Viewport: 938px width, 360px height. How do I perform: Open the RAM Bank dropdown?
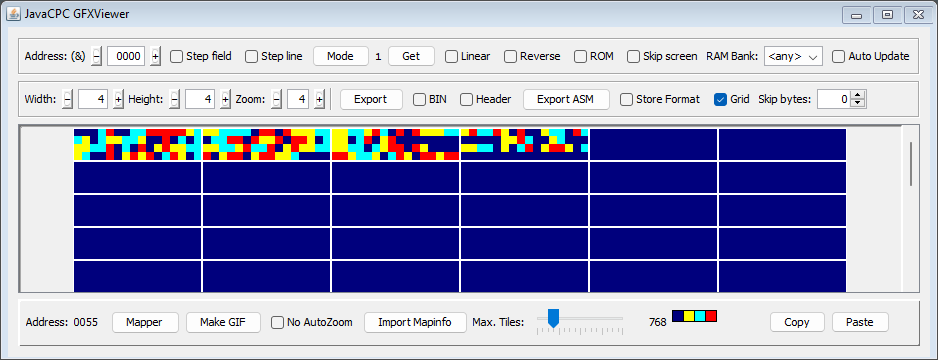793,56
